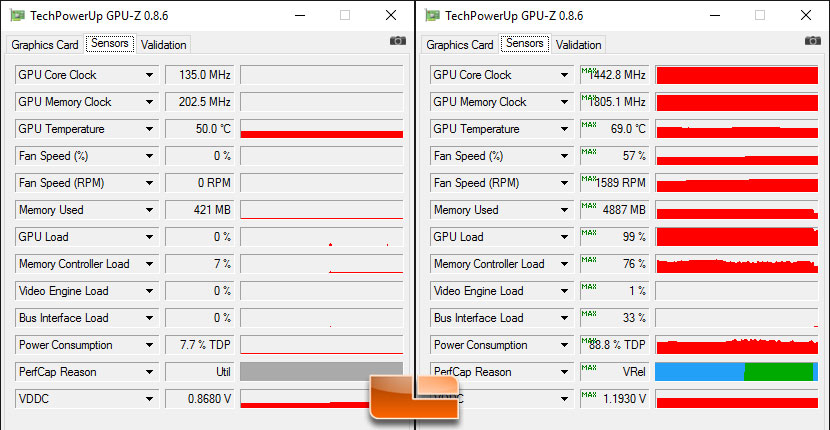Expand VDDC dropdown in left window
Viewport: 830px width, 430px height.
150,399
